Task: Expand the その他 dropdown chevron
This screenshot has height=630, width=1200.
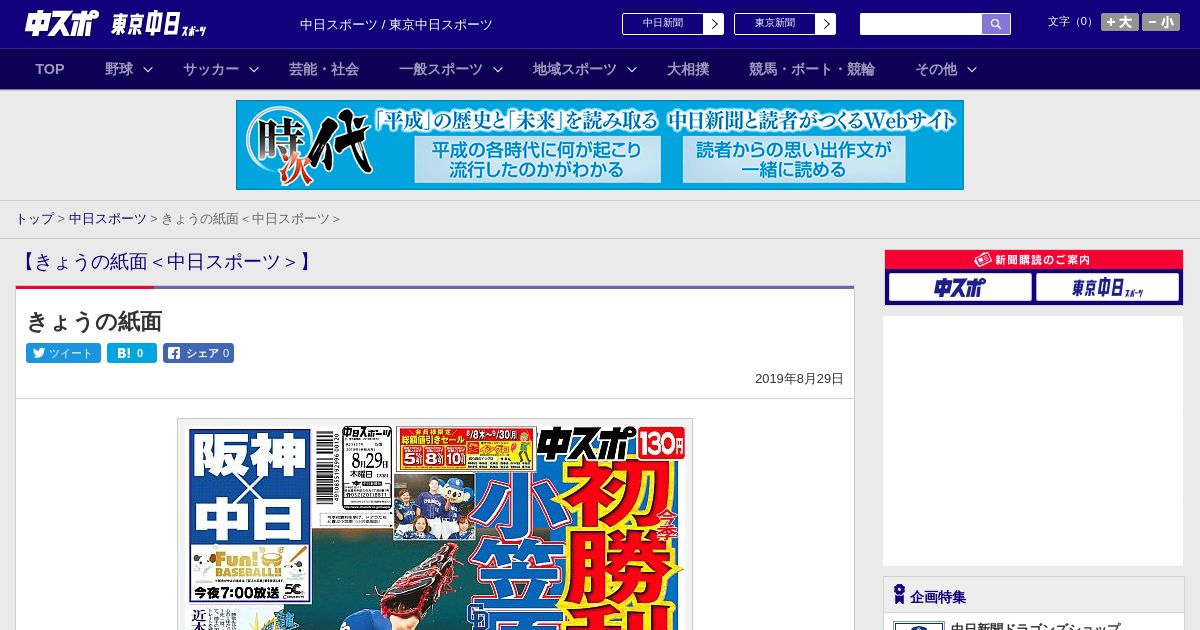Action: pyautogui.click(x=972, y=69)
